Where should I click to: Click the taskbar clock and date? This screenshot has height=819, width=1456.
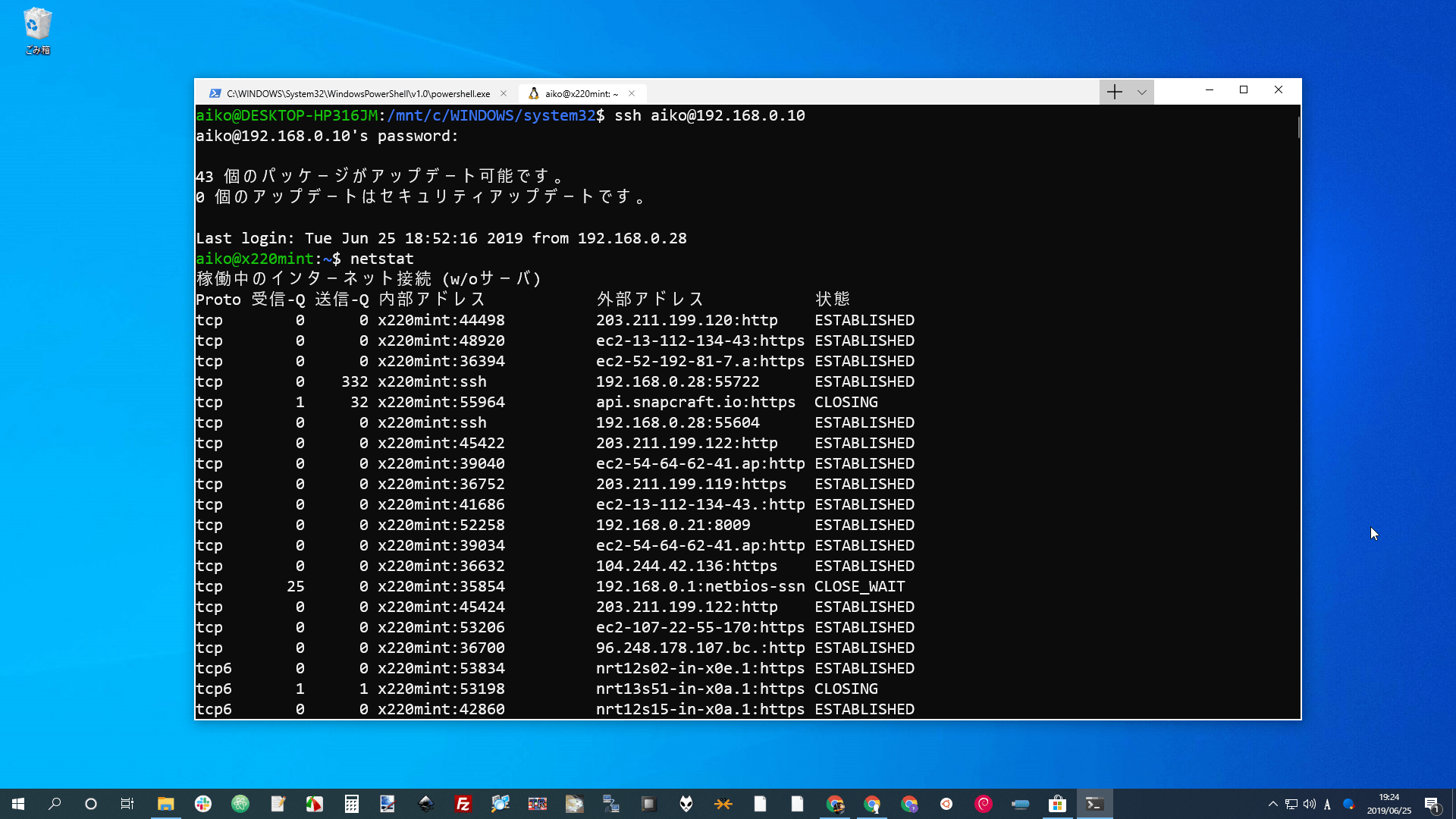1389,804
